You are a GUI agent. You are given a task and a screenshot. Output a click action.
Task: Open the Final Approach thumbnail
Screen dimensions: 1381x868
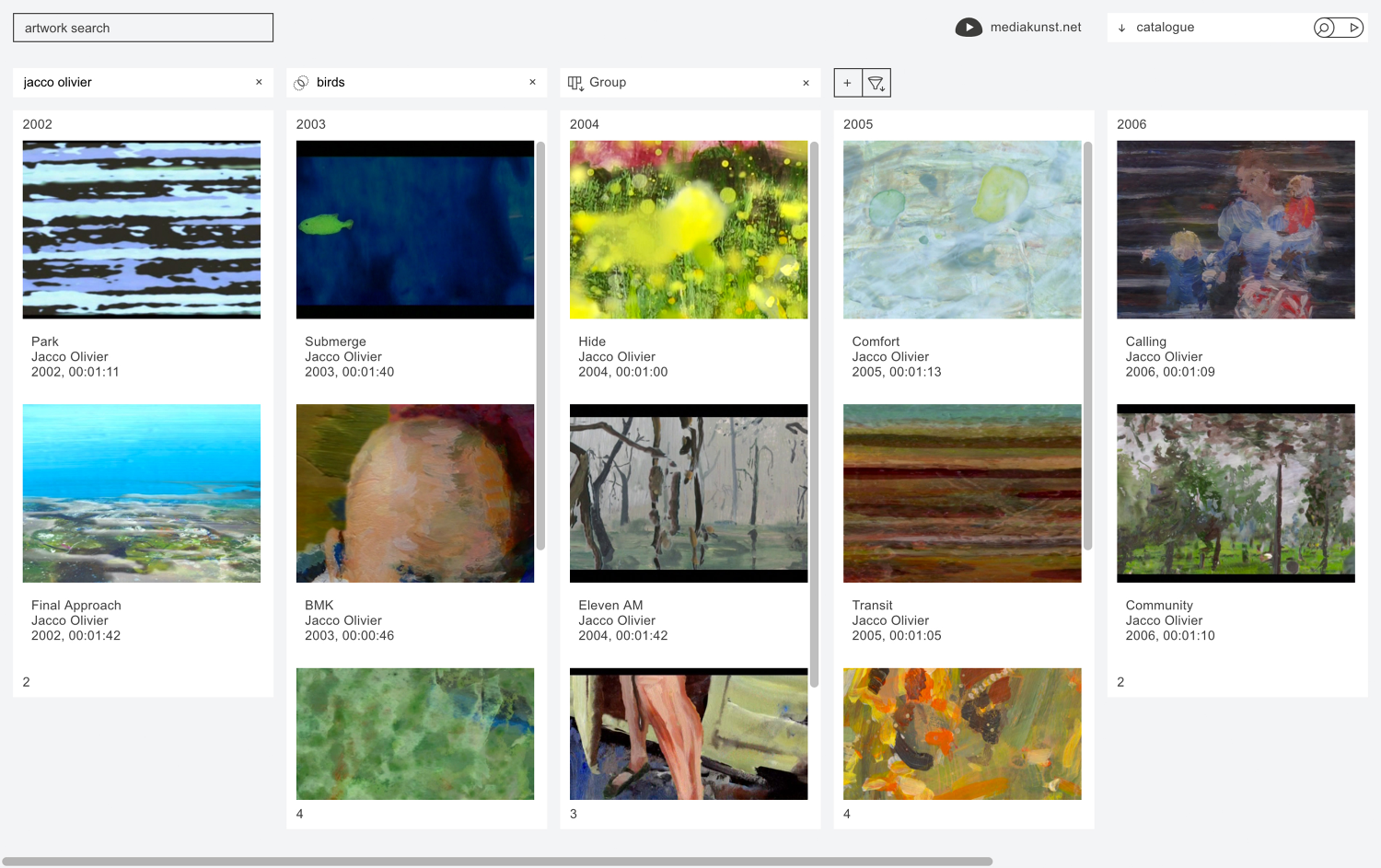tap(142, 493)
